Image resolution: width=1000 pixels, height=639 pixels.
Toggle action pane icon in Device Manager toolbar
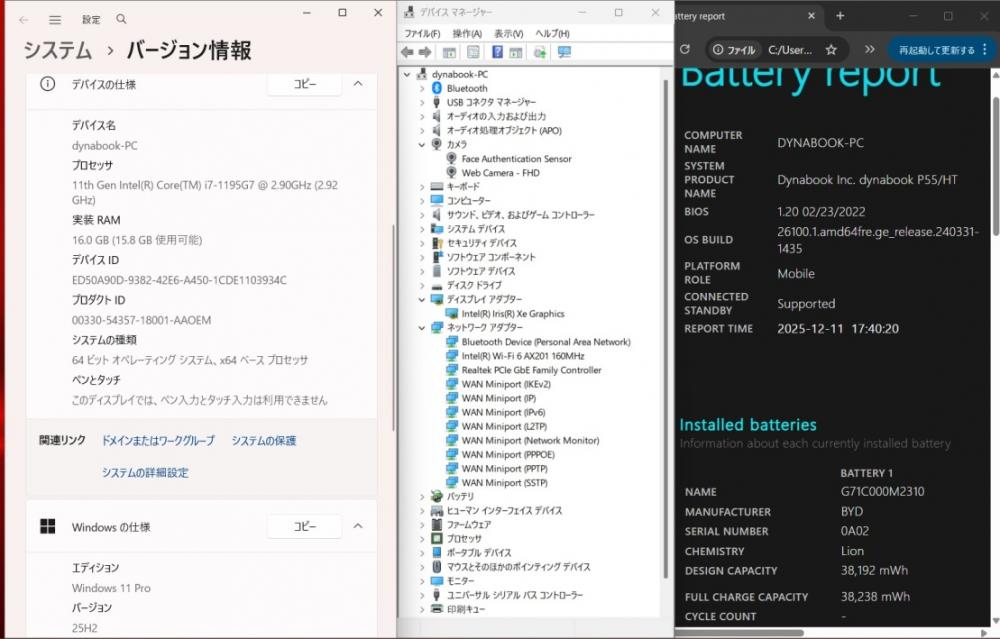[x=515, y=52]
